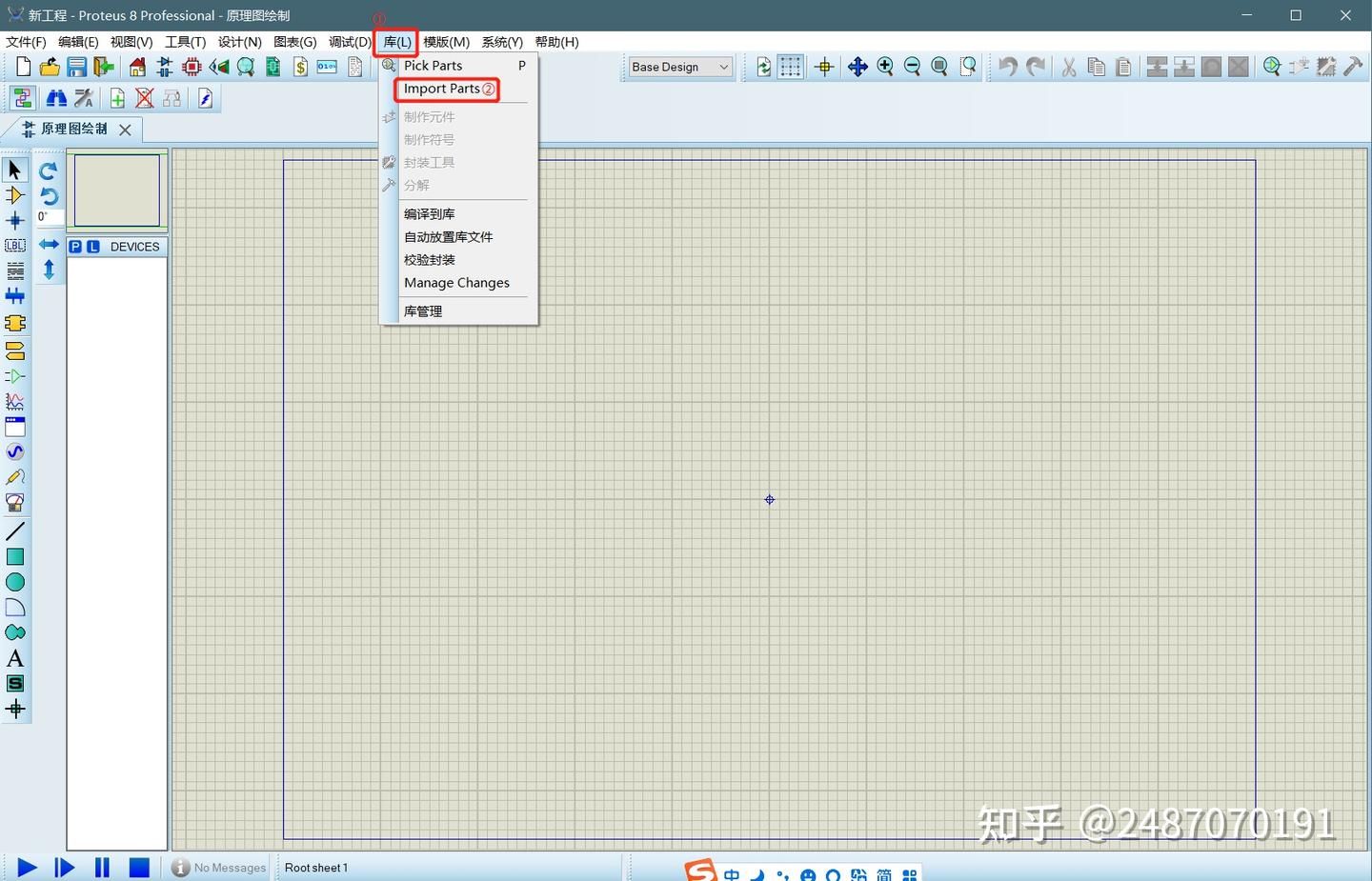Select the Buses Mode tool
The image size is (1372, 881).
(x=15, y=296)
